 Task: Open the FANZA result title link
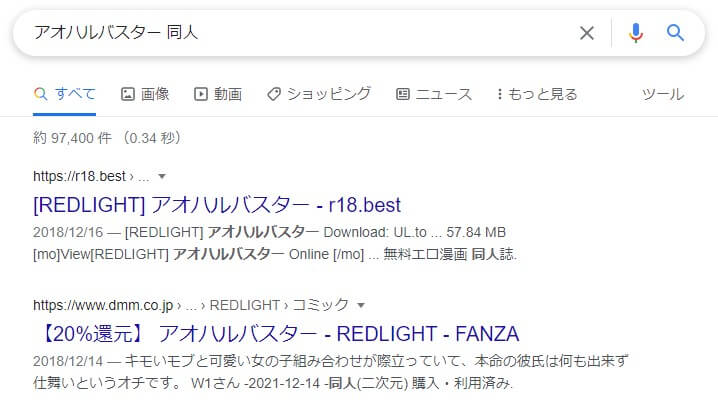276,334
